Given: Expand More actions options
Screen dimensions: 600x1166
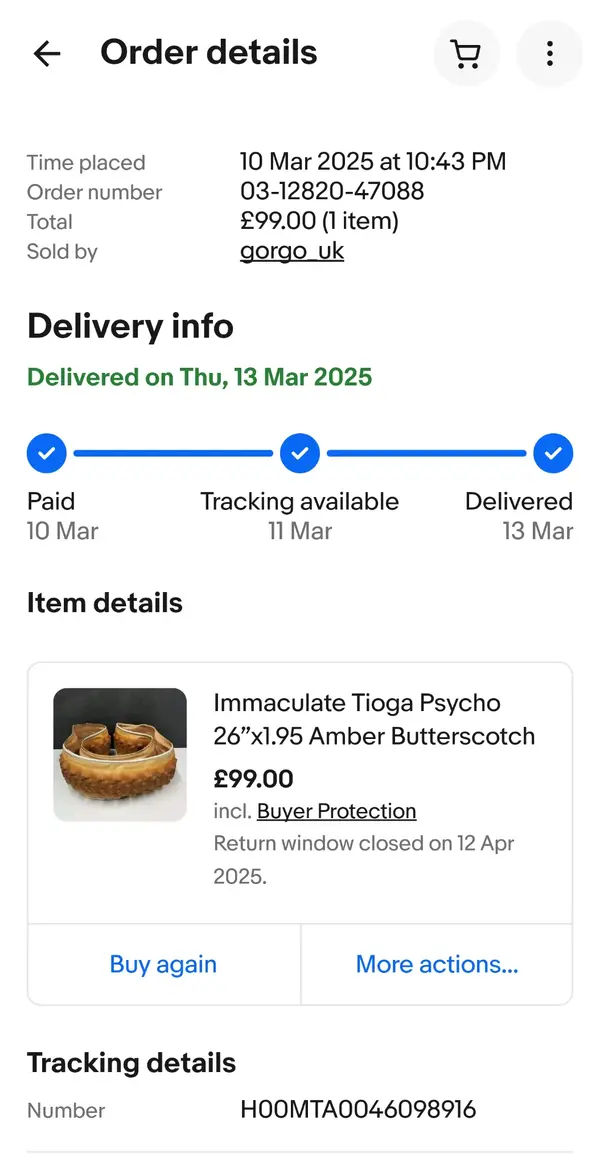Looking at the screenshot, I should click(x=437, y=964).
